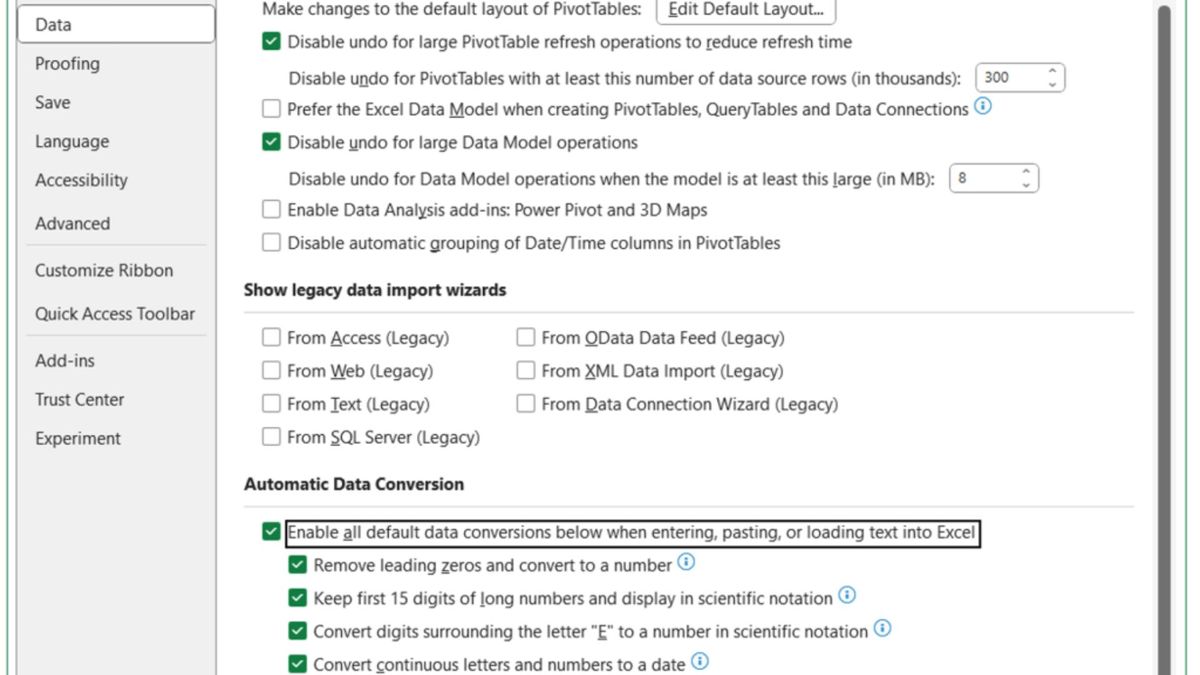Switch to the Proofing options page
Image resolution: width=1200 pixels, height=675 pixels.
click(67, 63)
